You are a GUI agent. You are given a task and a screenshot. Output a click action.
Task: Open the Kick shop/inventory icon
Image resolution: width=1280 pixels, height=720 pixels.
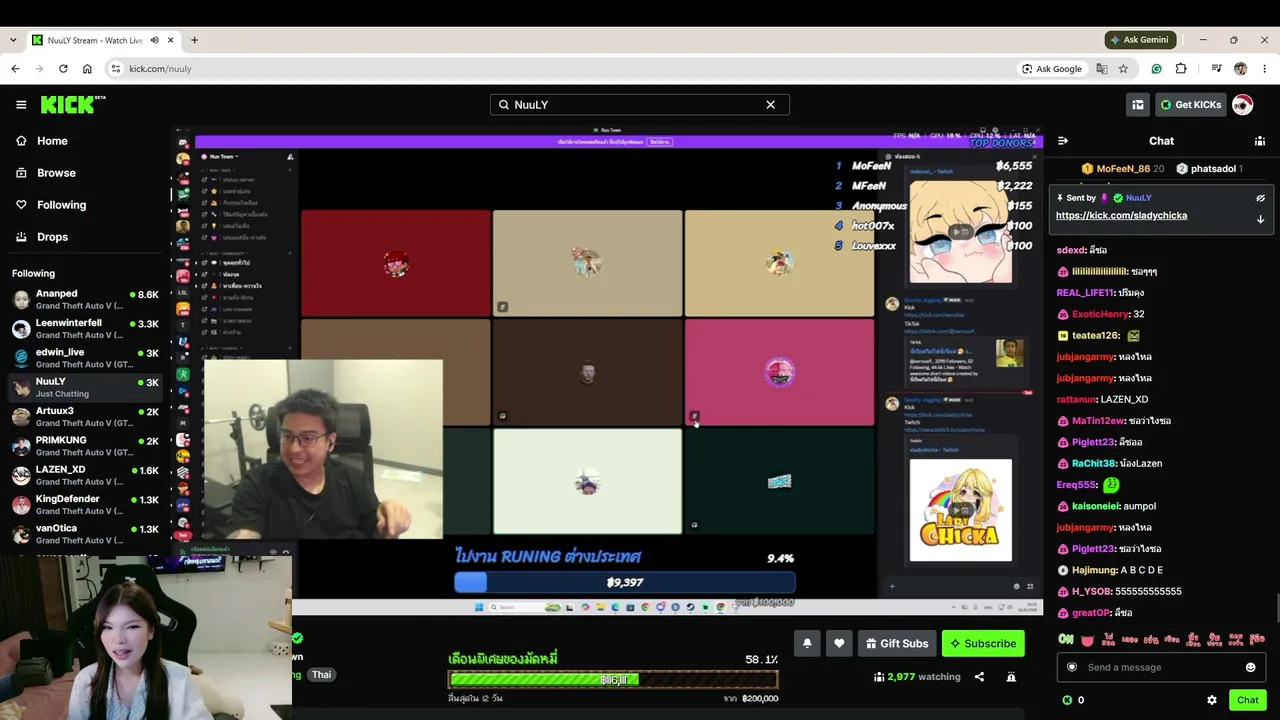click(1138, 104)
